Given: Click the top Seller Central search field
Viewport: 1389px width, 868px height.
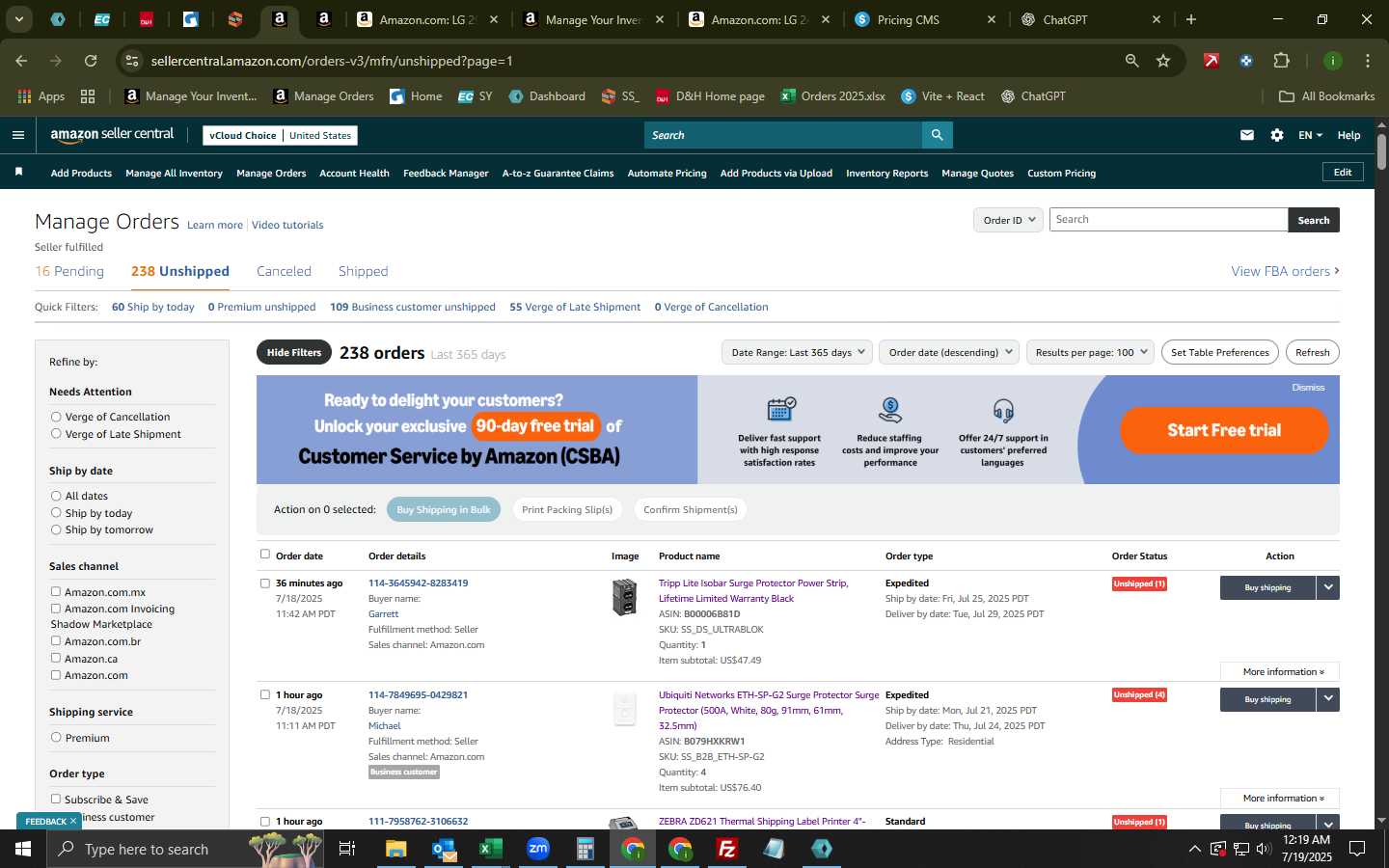Looking at the screenshot, I should coord(782,135).
